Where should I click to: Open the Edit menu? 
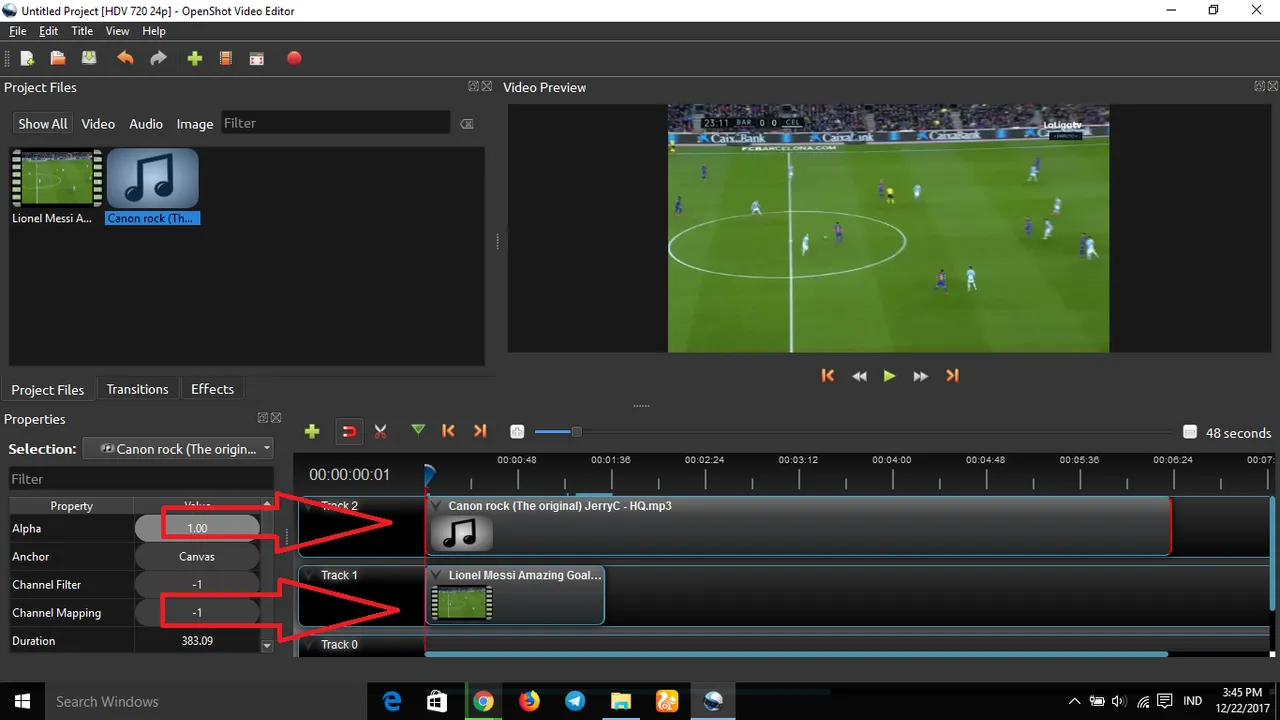tap(48, 31)
